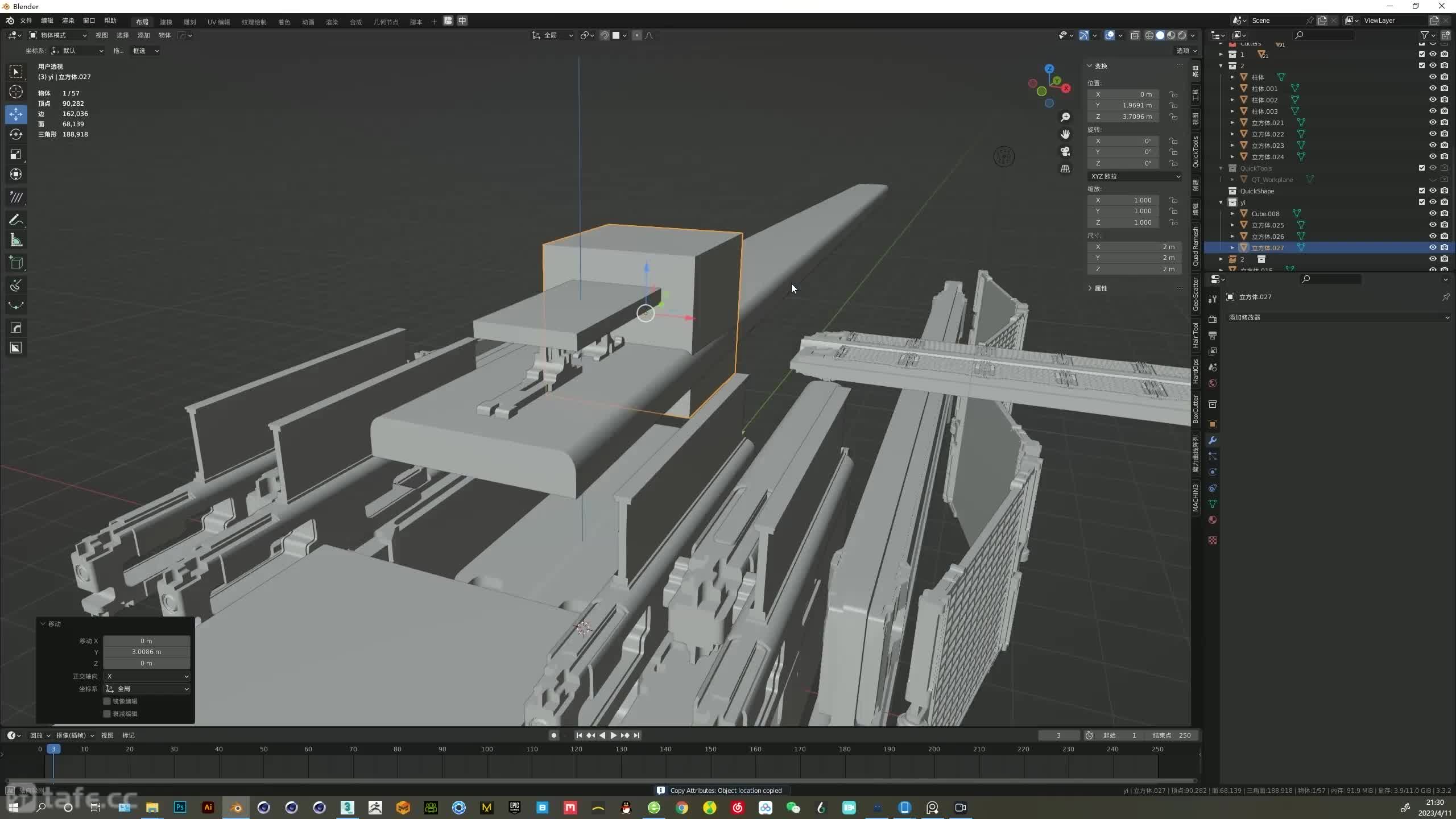Image resolution: width=1456 pixels, height=819 pixels.
Task: Select the Move tool
Action: pyautogui.click(x=16, y=114)
